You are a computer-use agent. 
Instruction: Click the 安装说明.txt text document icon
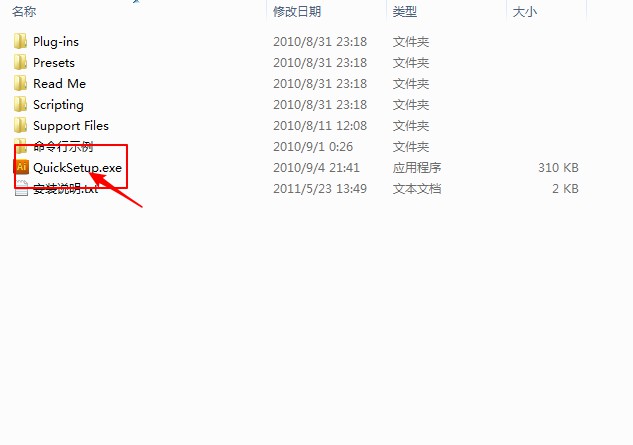[x=21, y=188]
